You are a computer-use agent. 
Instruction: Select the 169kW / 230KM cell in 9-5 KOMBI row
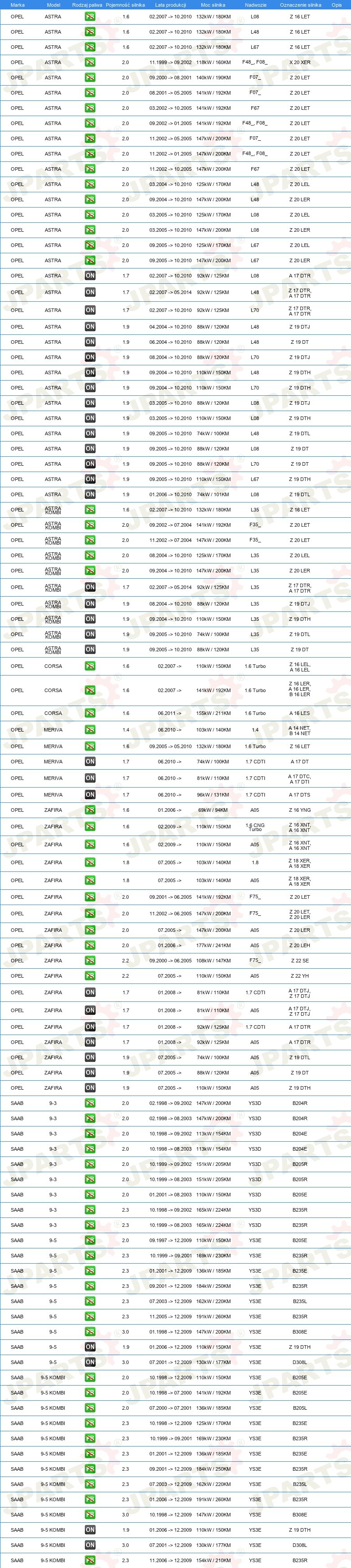(x=213, y=1438)
